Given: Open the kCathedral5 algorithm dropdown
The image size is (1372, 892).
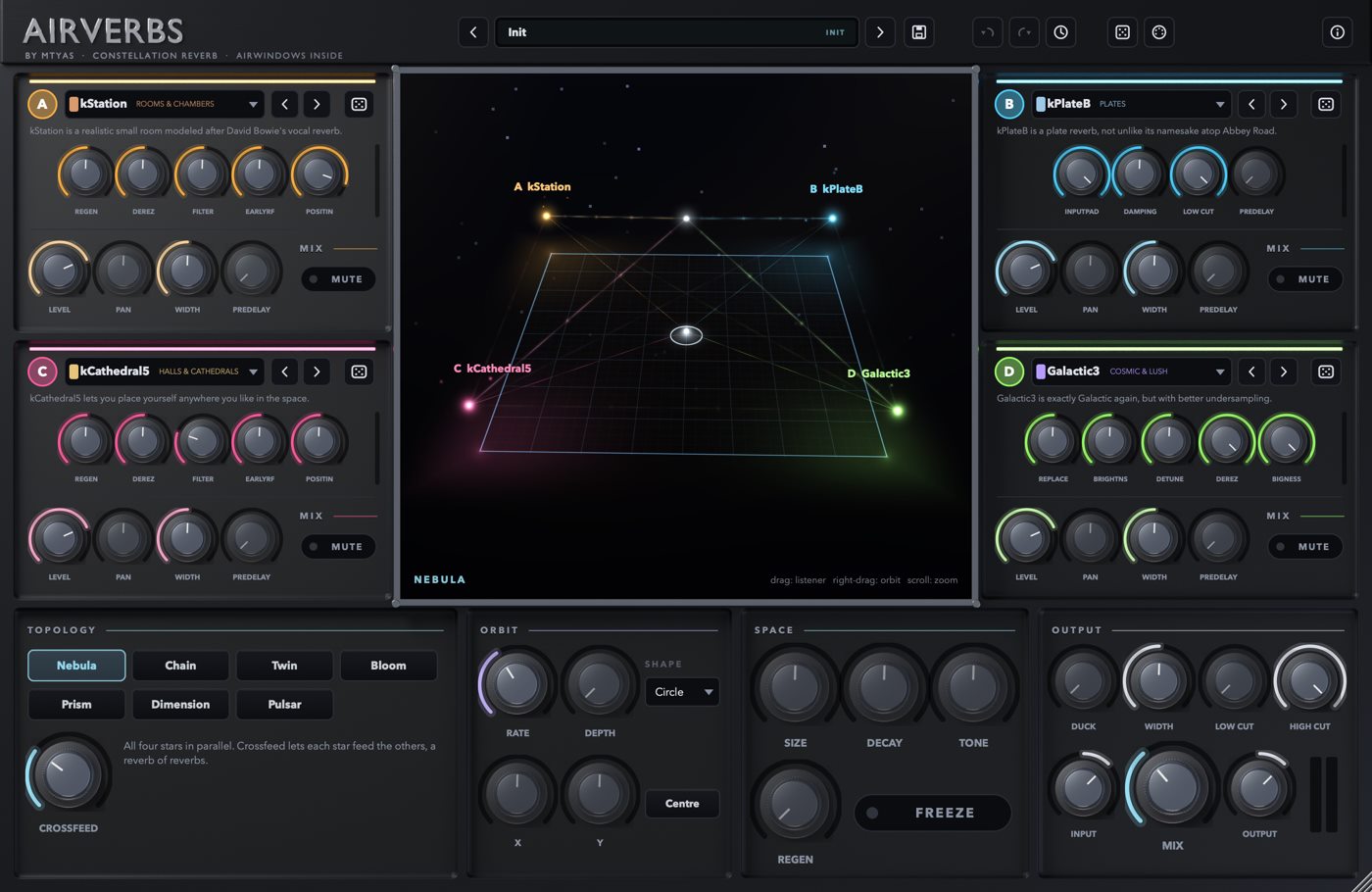Looking at the screenshot, I should [x=164, y=372].
